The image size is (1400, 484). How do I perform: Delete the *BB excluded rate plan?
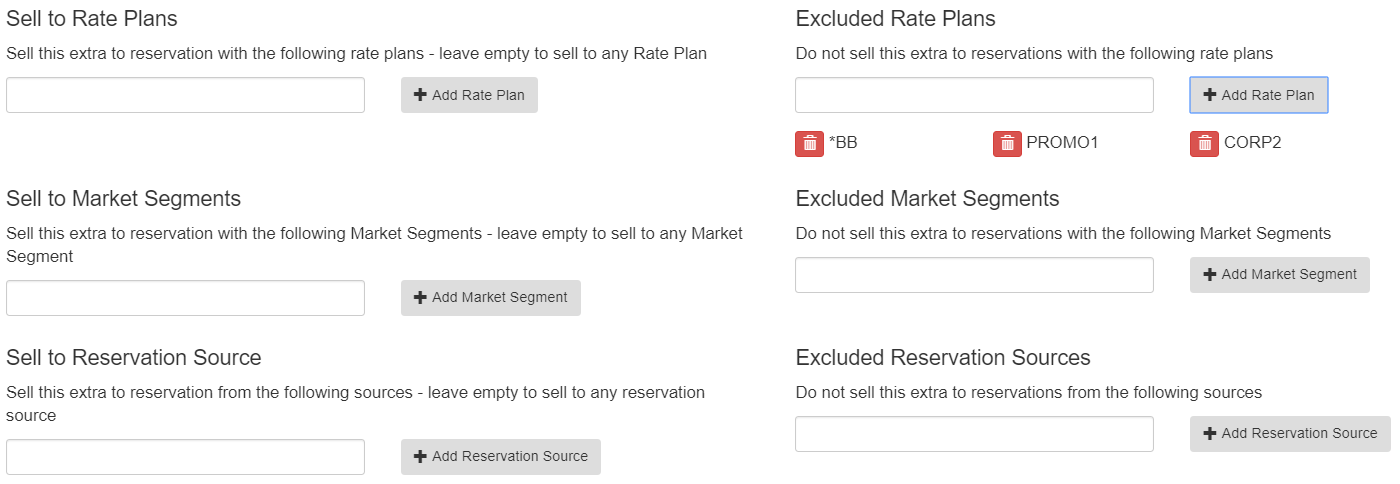click(809, 144)
